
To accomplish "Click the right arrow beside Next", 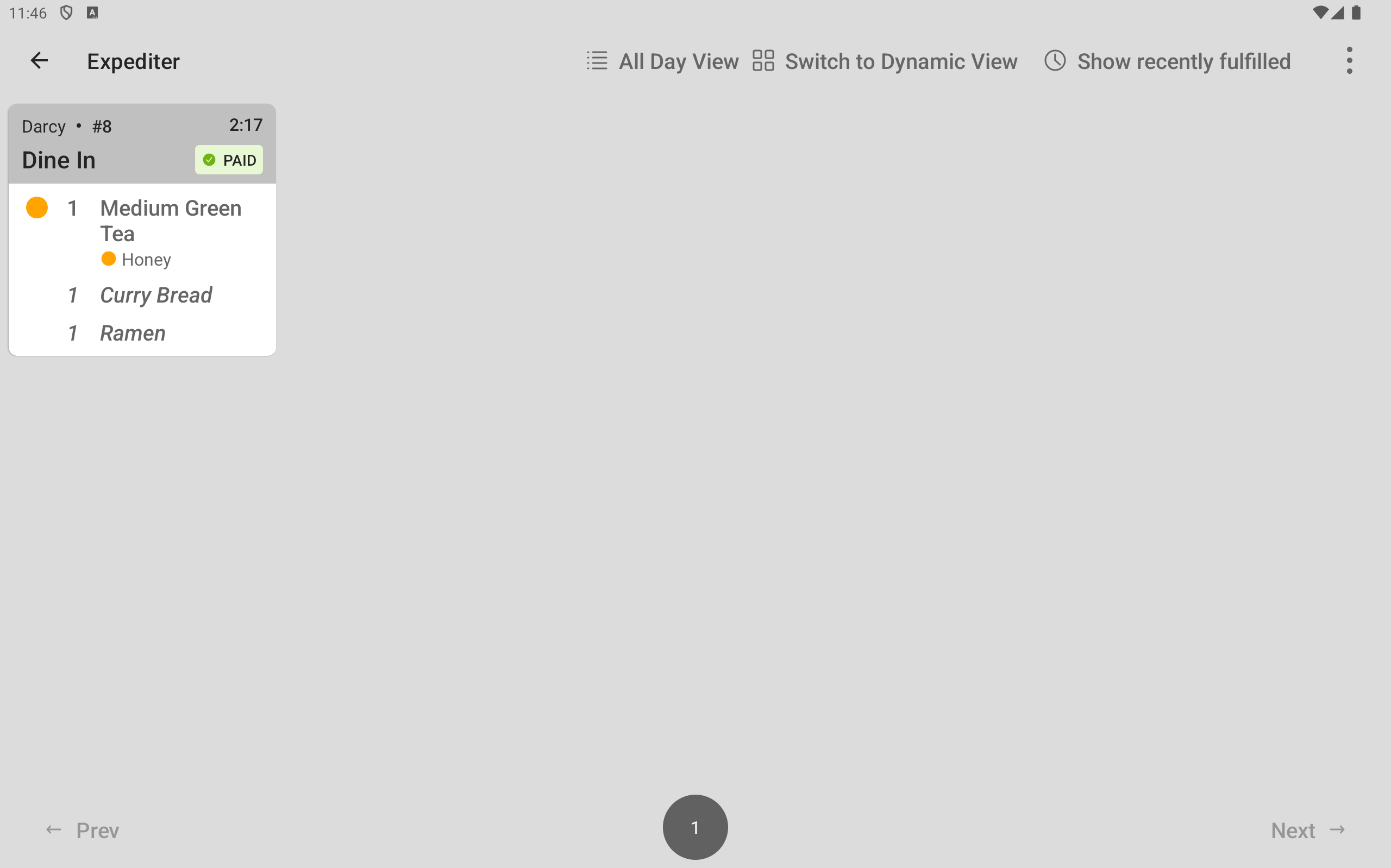I will point(1338,830).
